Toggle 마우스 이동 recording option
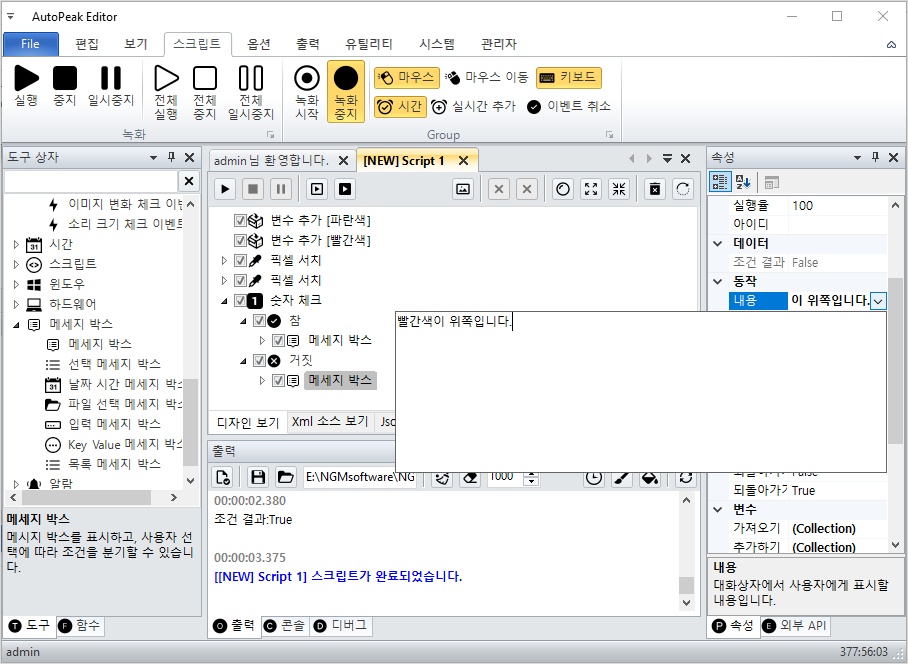 [x=487, y=78]
